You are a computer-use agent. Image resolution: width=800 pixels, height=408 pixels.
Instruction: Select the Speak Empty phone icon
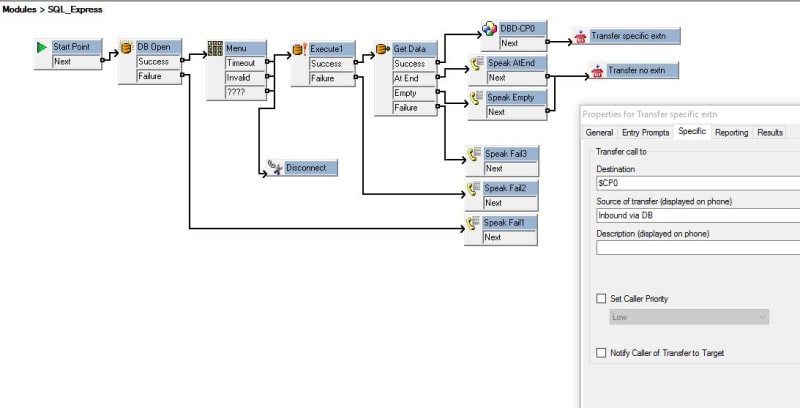point(477,97)
